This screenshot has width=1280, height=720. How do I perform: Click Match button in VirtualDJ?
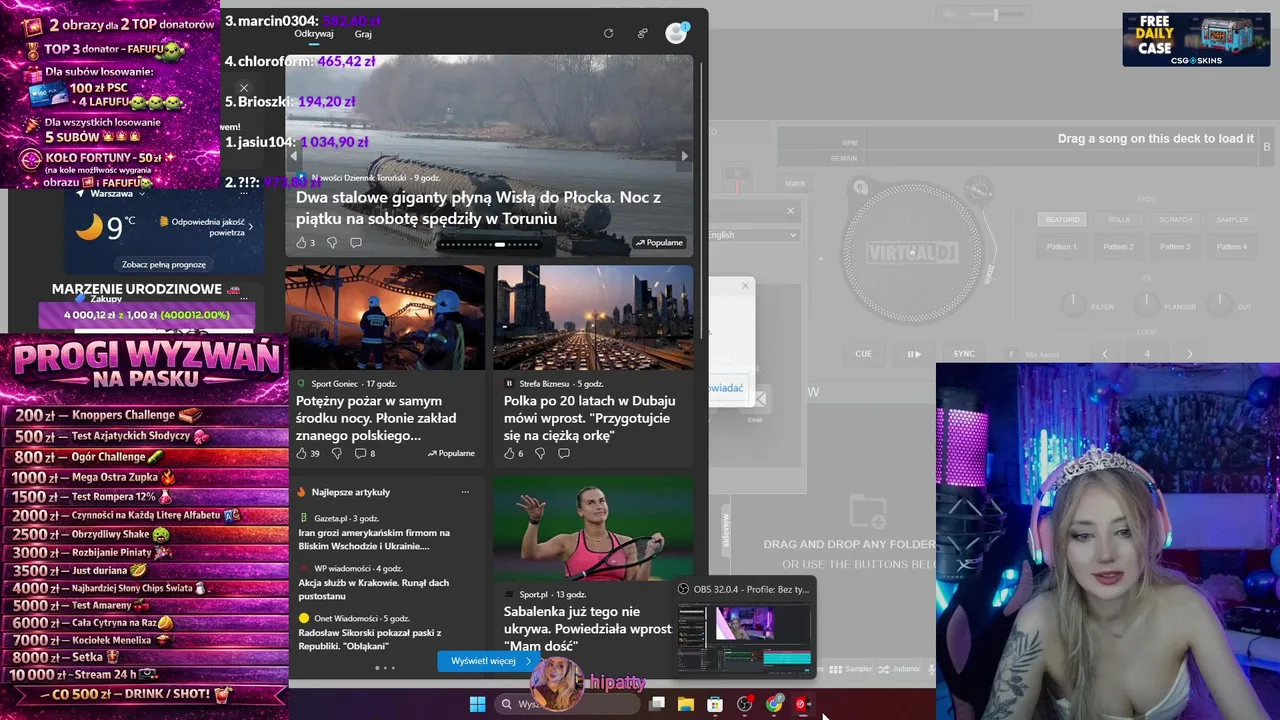(795, 183)
